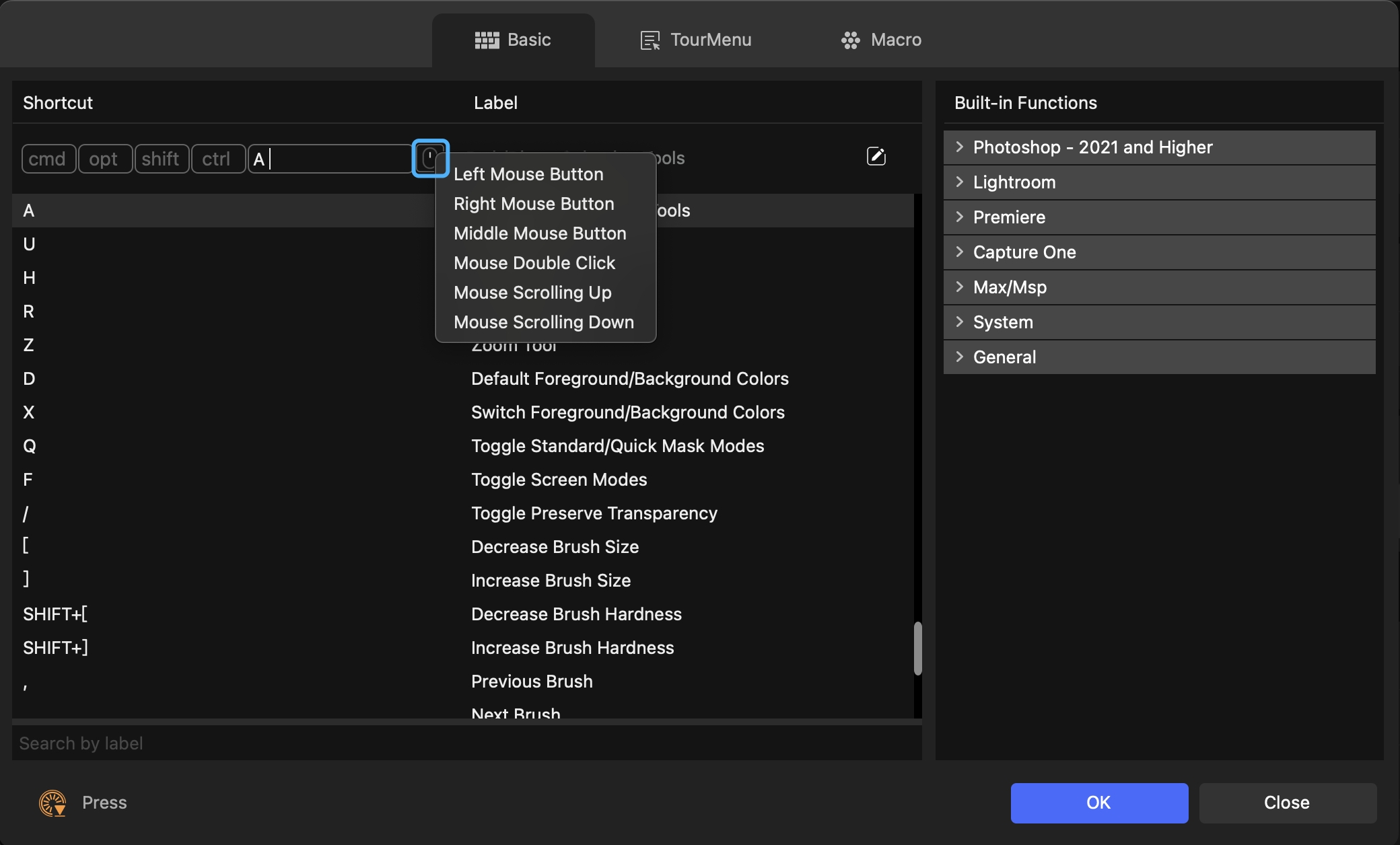
Task: Expand the Capture One group
Action: [x=1159, y=252]
